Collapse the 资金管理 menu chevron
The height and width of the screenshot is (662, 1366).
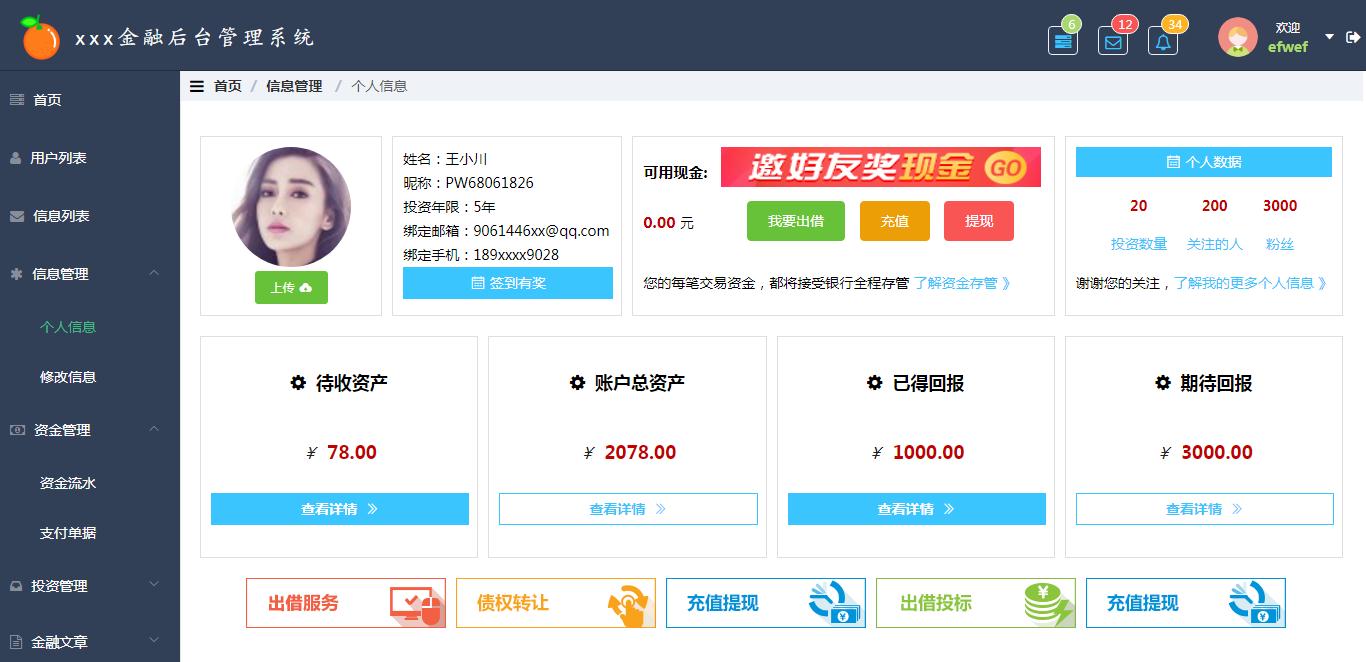tap(154, 429)
